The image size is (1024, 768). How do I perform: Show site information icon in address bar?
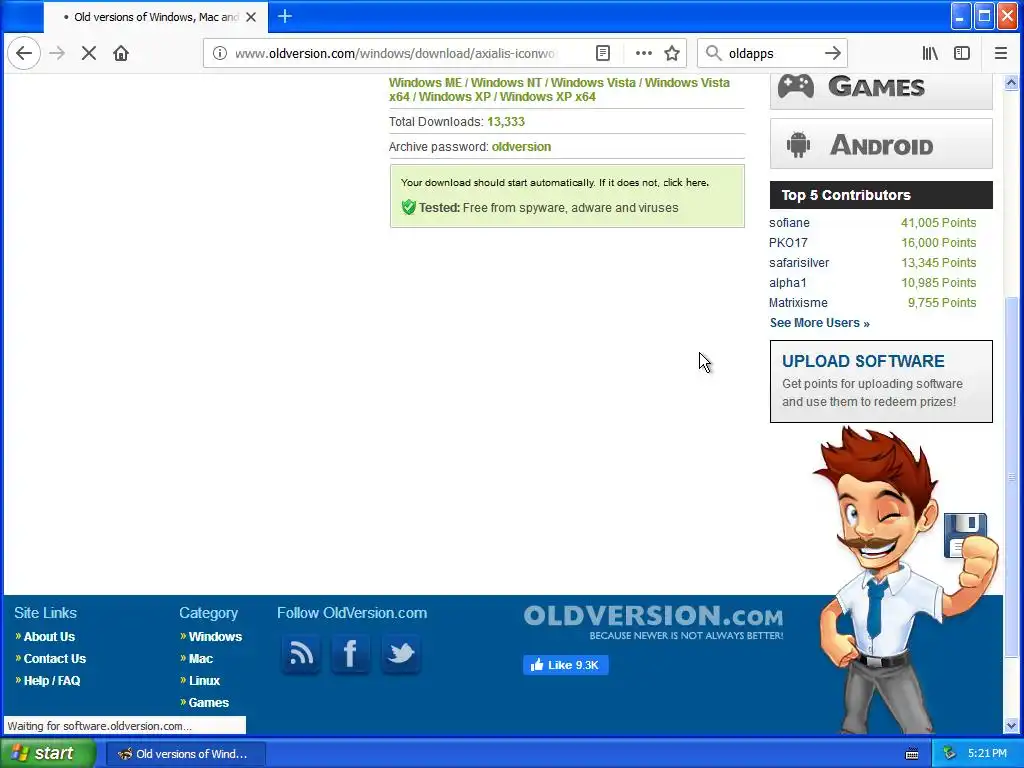click(220, 54)
